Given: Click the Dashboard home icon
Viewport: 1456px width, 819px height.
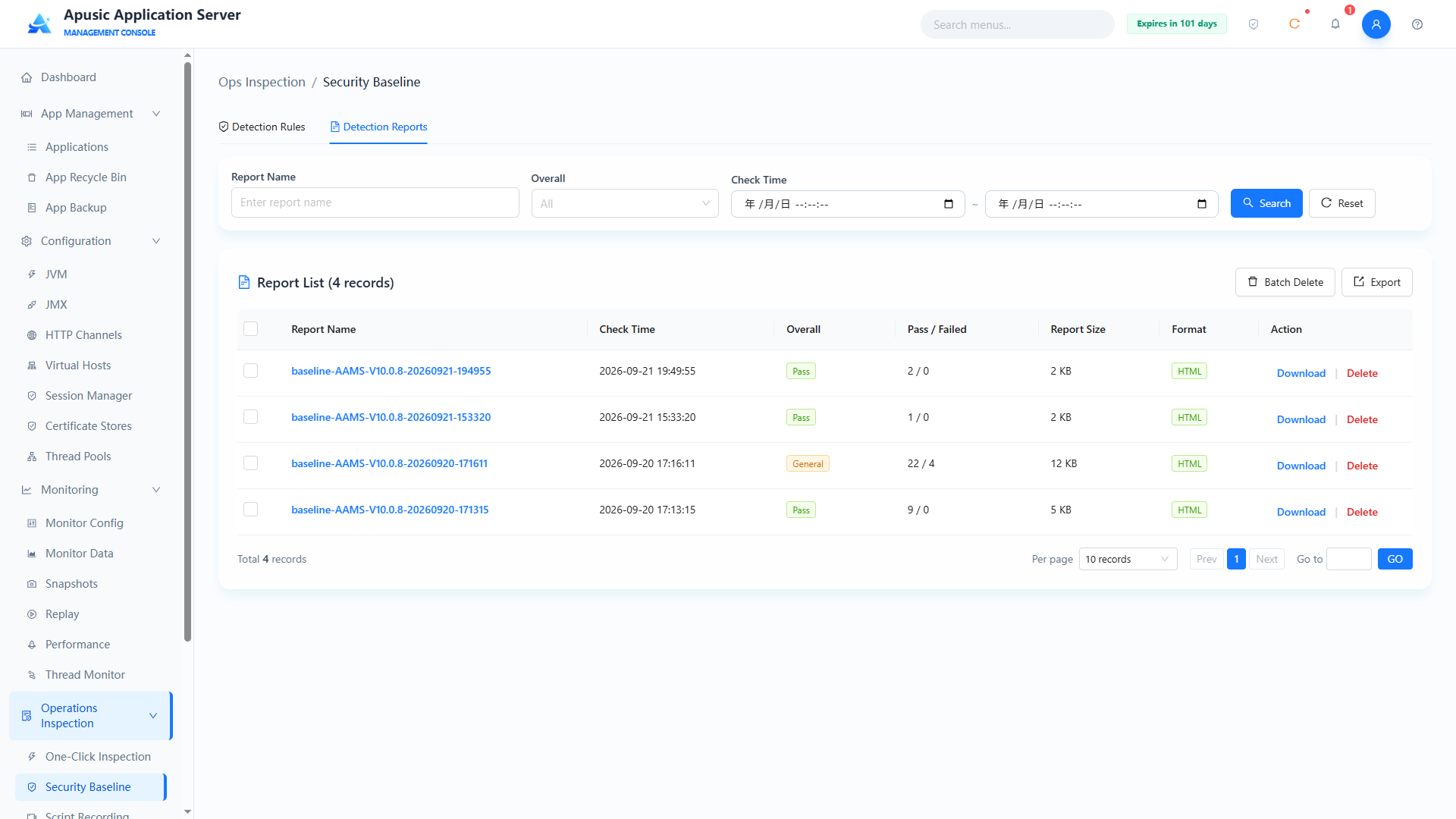Looking at the screenshot, I should click(27, 77).
